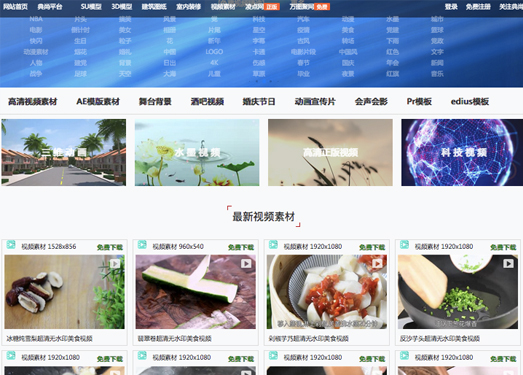Click the orange 免费 badge next to 万图聚网

point(322,7)
